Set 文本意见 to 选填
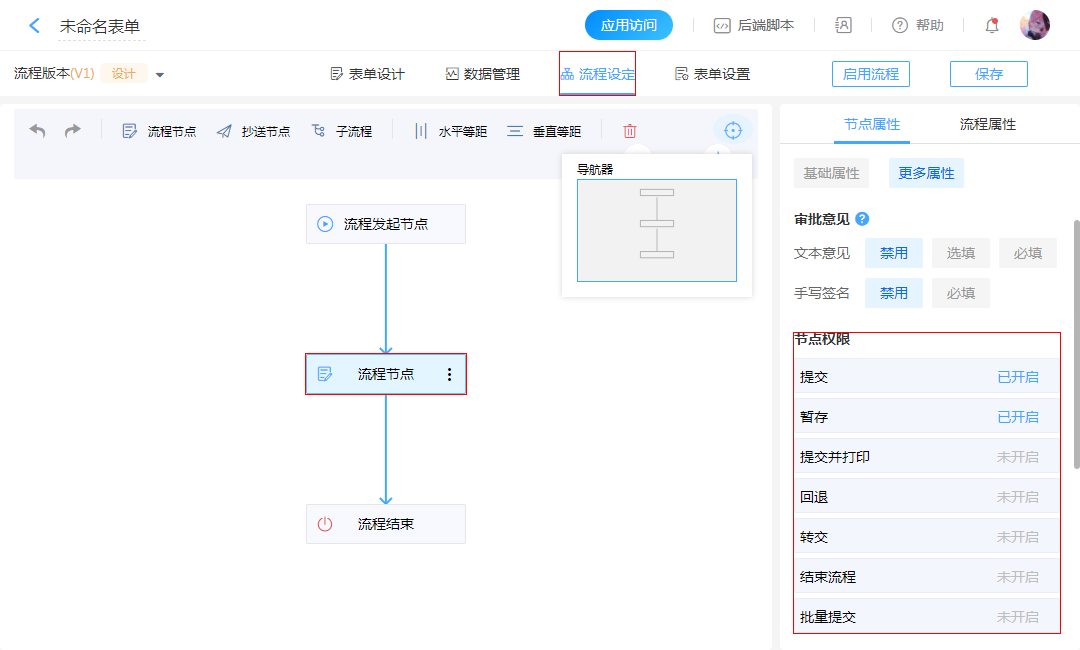This screenshot has width=1080, height=650. pyautogui.click(x=960, y=253)
